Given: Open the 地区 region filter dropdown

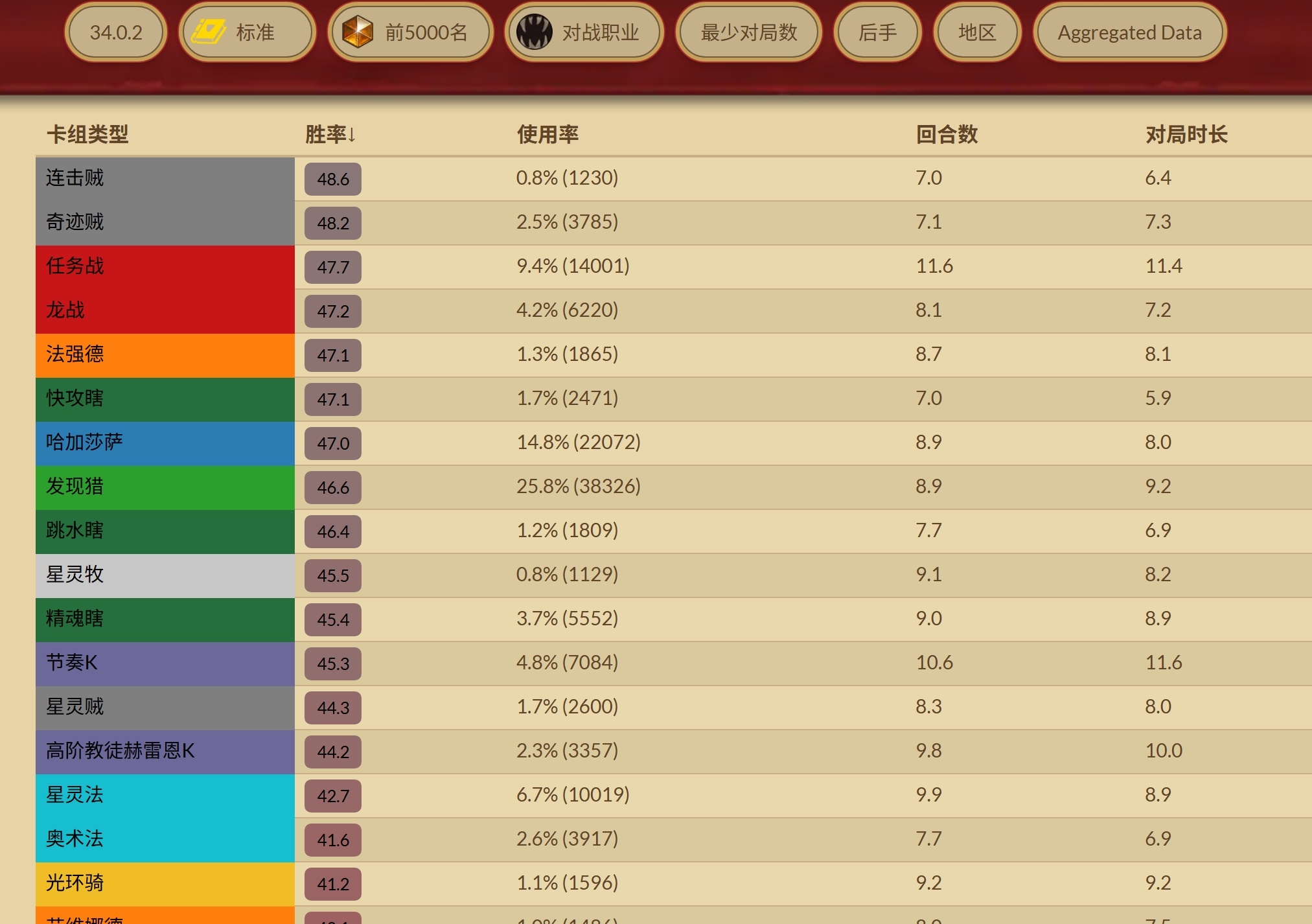Looking at the screenshot, I should [x=976, y=32].
